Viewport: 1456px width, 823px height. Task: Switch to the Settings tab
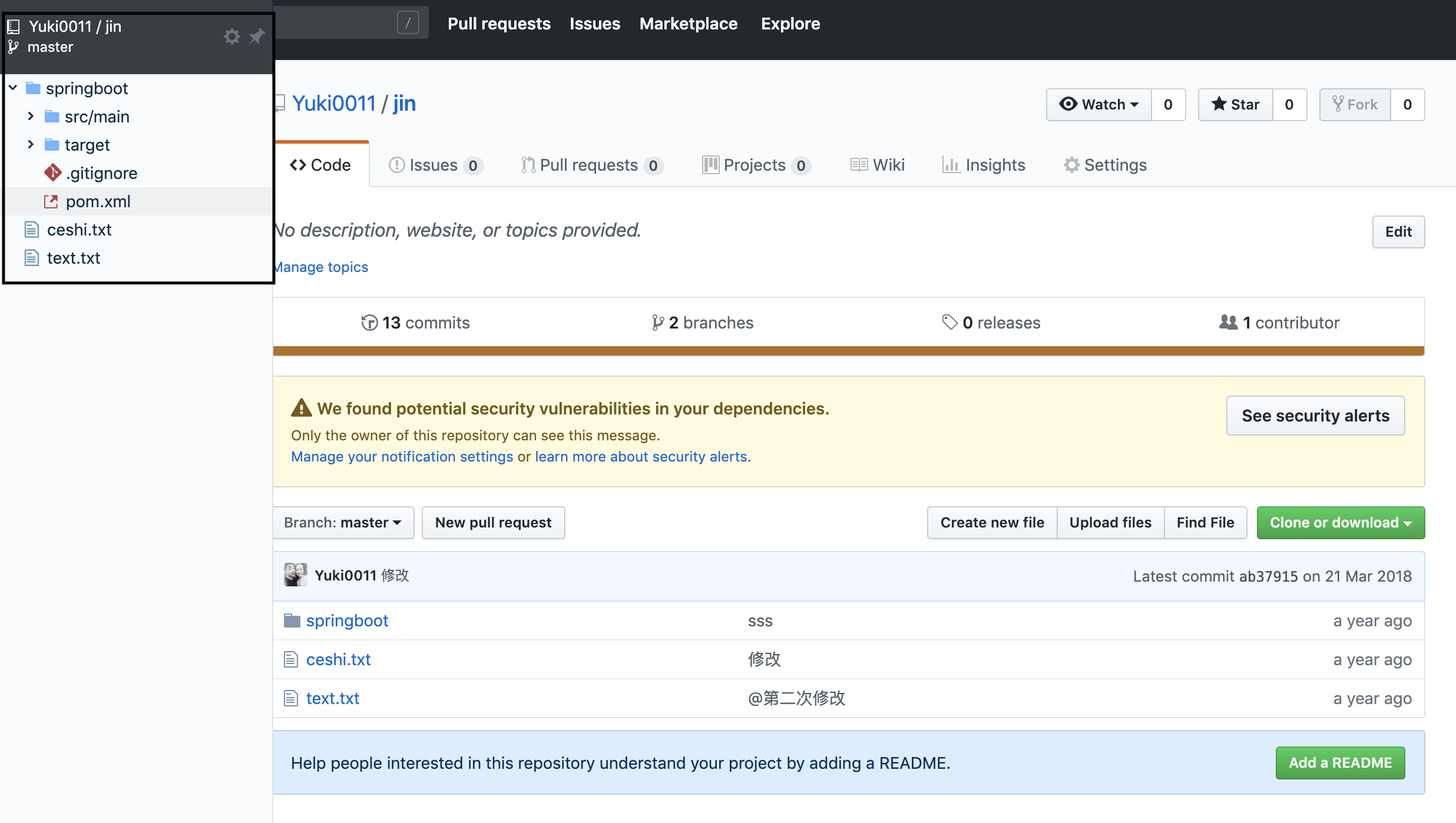coord(1105,165)
